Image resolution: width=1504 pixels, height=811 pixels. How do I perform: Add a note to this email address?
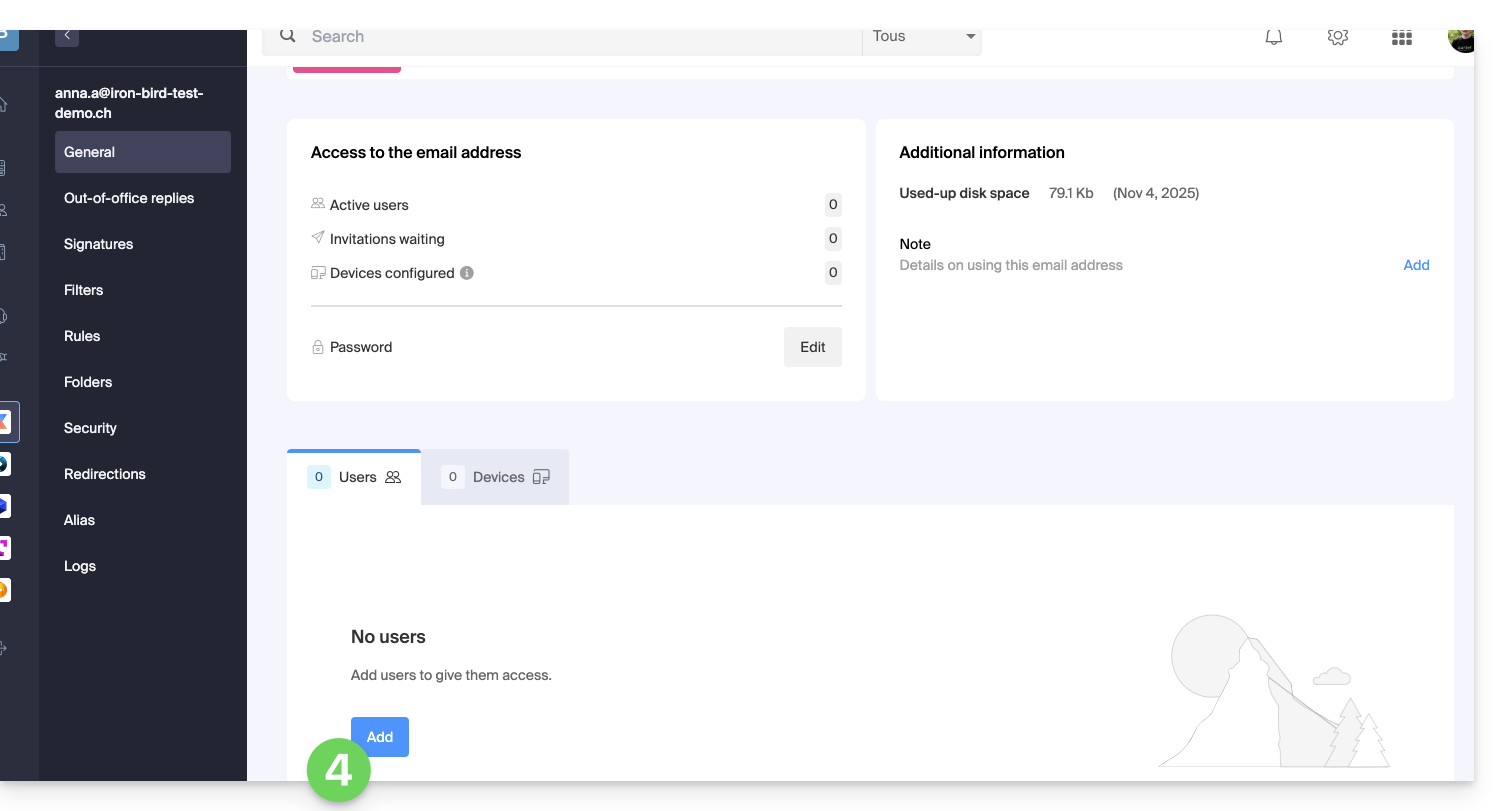[x=1416, y=265]
